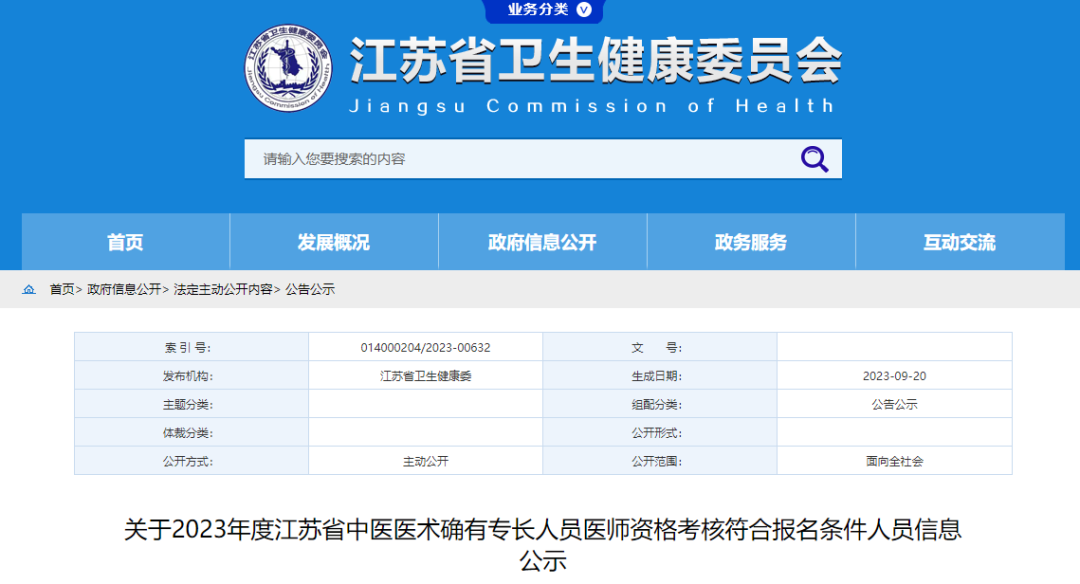The width and height of the screenshot is (1080, 584).
Task: Click the Jiangsu Commission of Health English subtitle
Action: click(x=592, y=106)
